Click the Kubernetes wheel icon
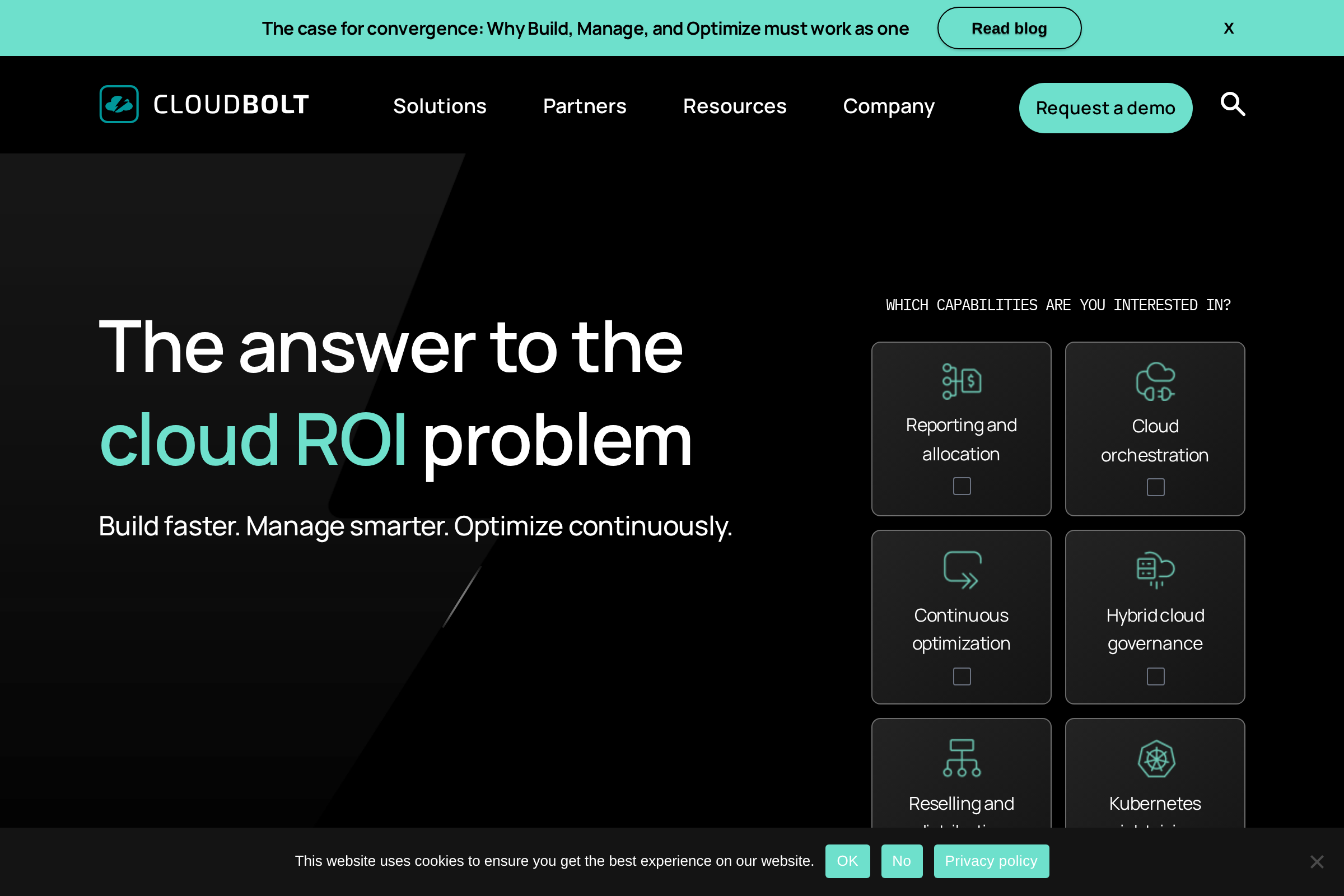The image size is (1344, 896). click(1155, 759)
